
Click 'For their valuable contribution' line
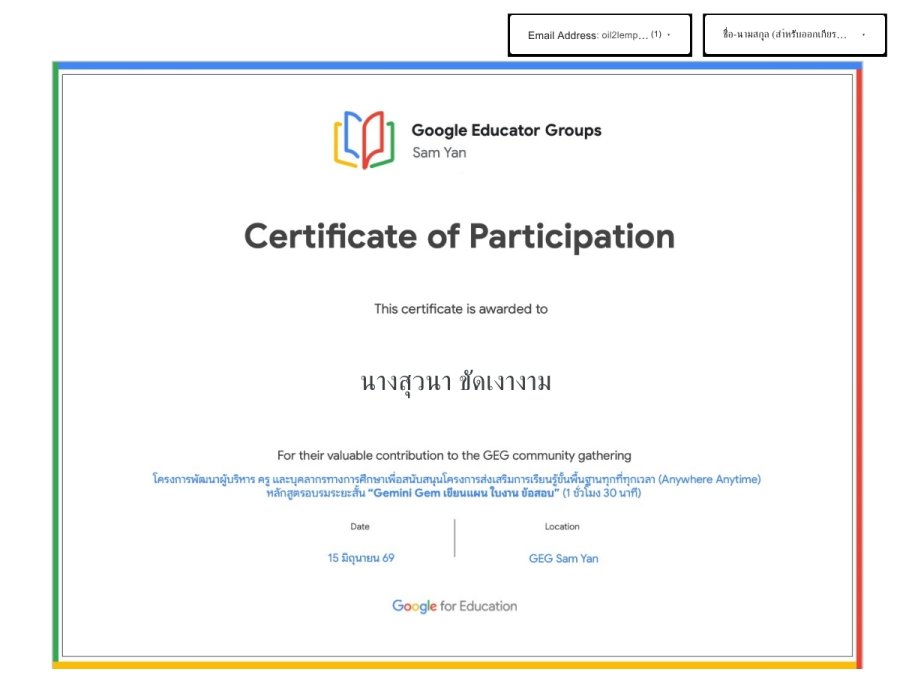click(x=454, y=456)
